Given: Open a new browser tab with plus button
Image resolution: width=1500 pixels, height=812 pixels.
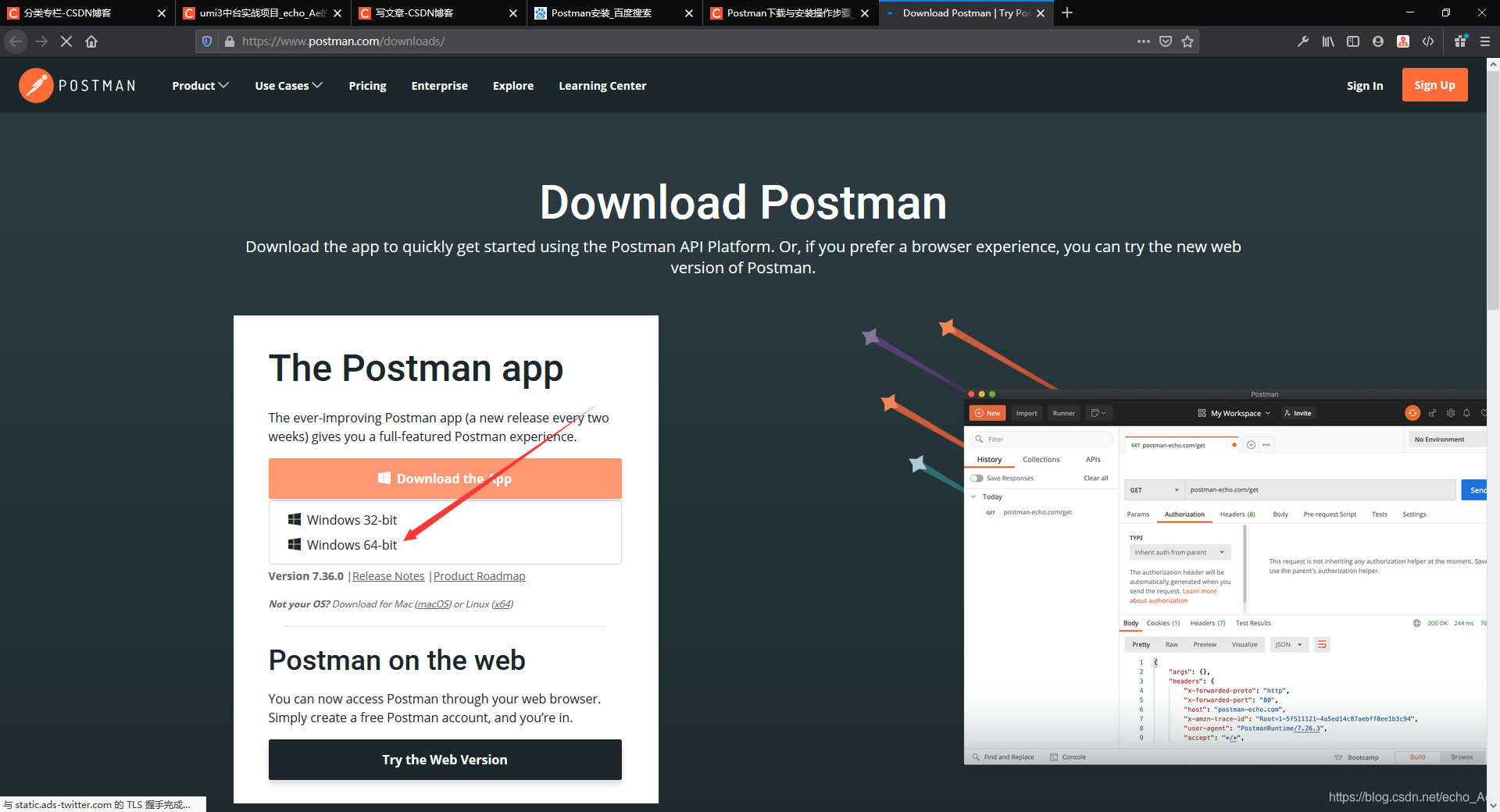Looking at the screenshot, I should [x=1067, y=12].
